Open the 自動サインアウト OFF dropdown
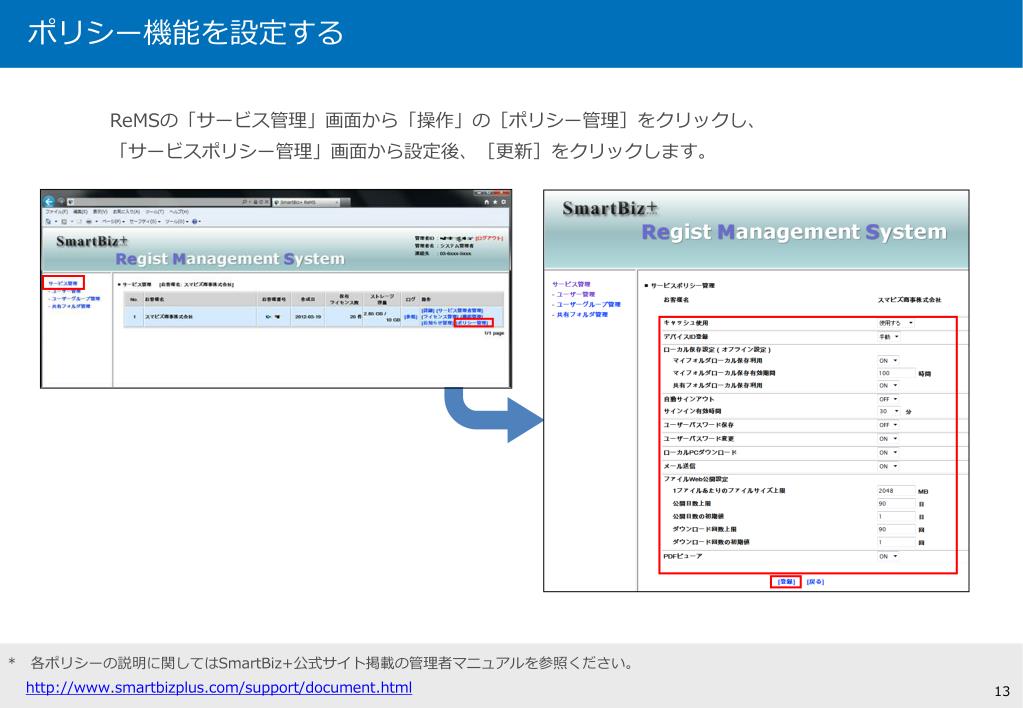Image resolution: width=1023 pixels, height=708 pixels. point(888,399)
